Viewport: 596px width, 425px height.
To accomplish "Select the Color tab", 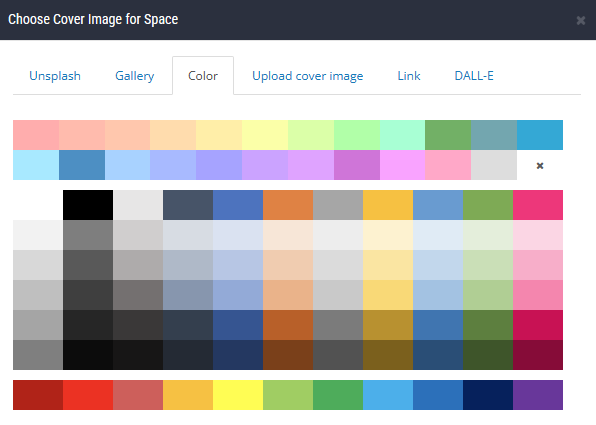I will click(x=203, y=76).
